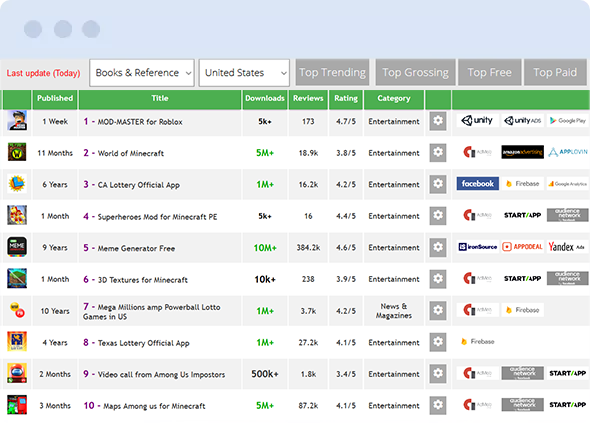
Task: Click the CA Lottery sun app thumbnail
Action: [17, 184]
